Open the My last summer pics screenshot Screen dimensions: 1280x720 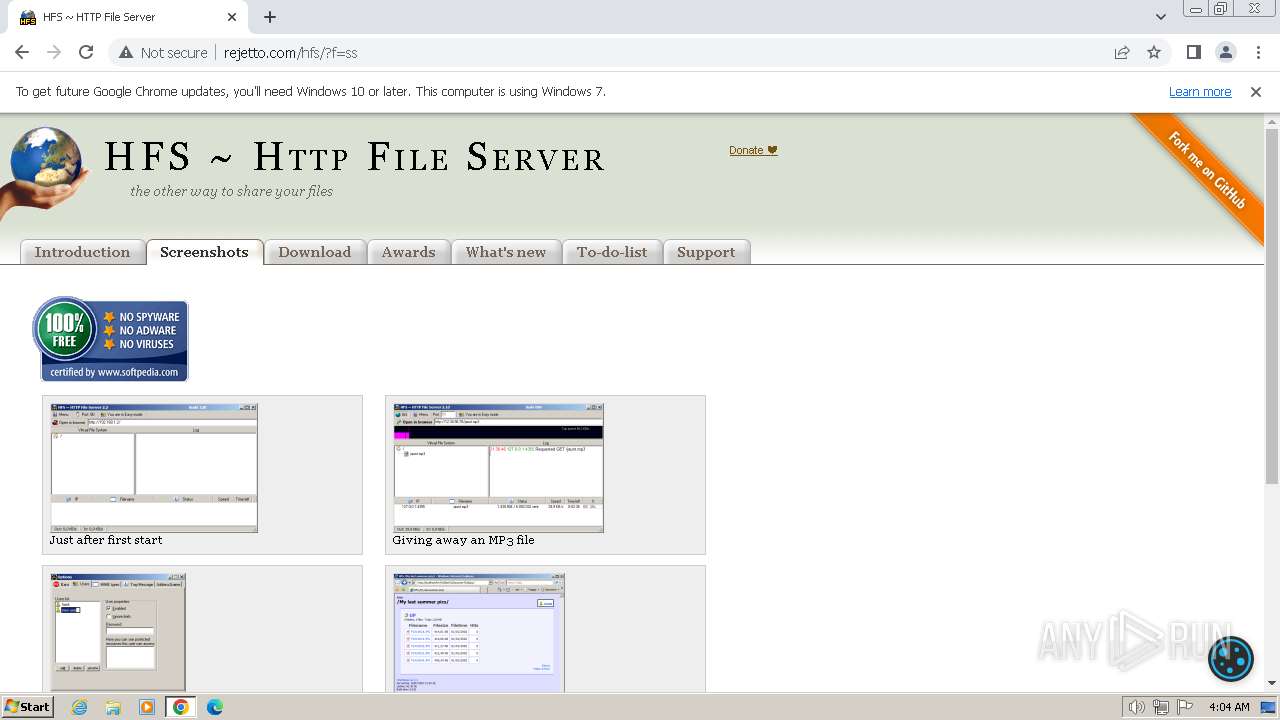(x=479, y=633)
